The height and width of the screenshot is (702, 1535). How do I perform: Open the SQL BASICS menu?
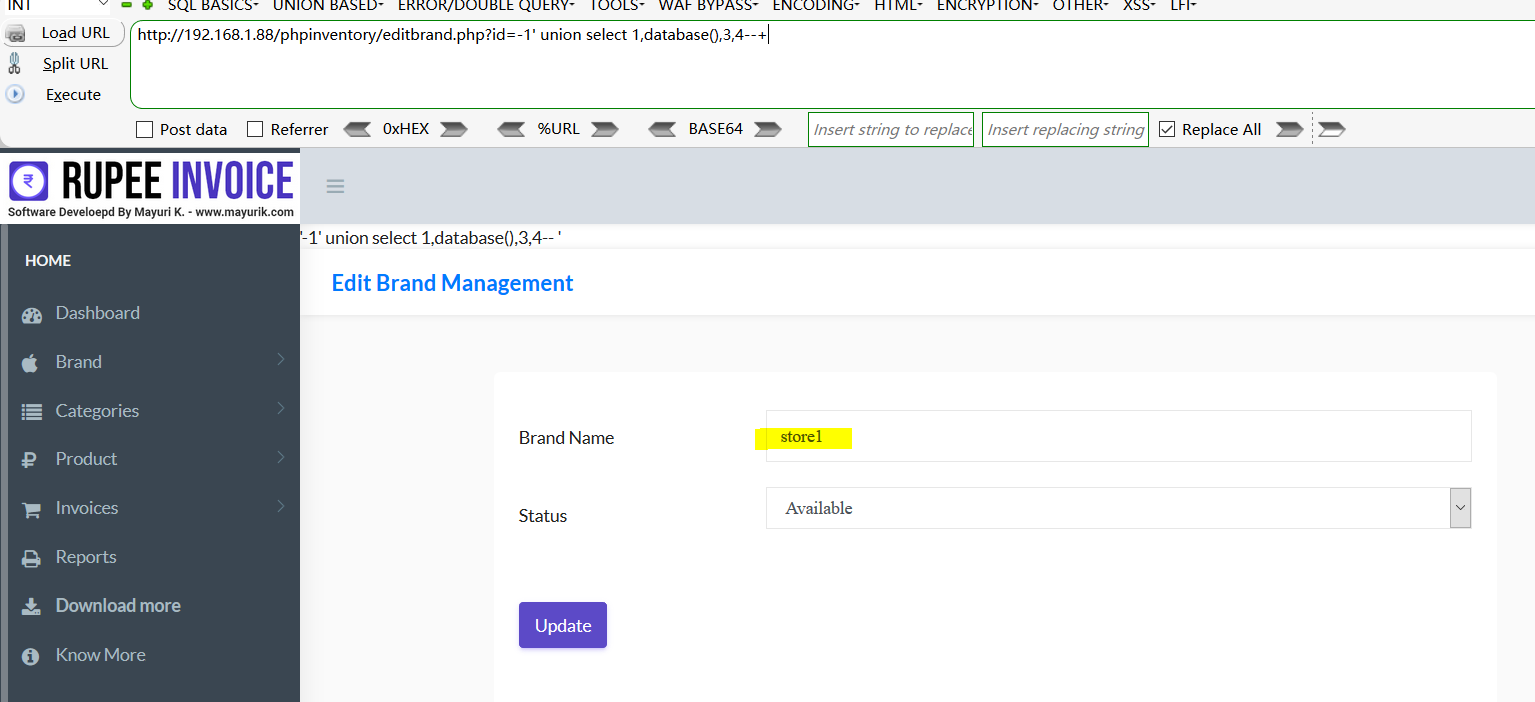213,5
